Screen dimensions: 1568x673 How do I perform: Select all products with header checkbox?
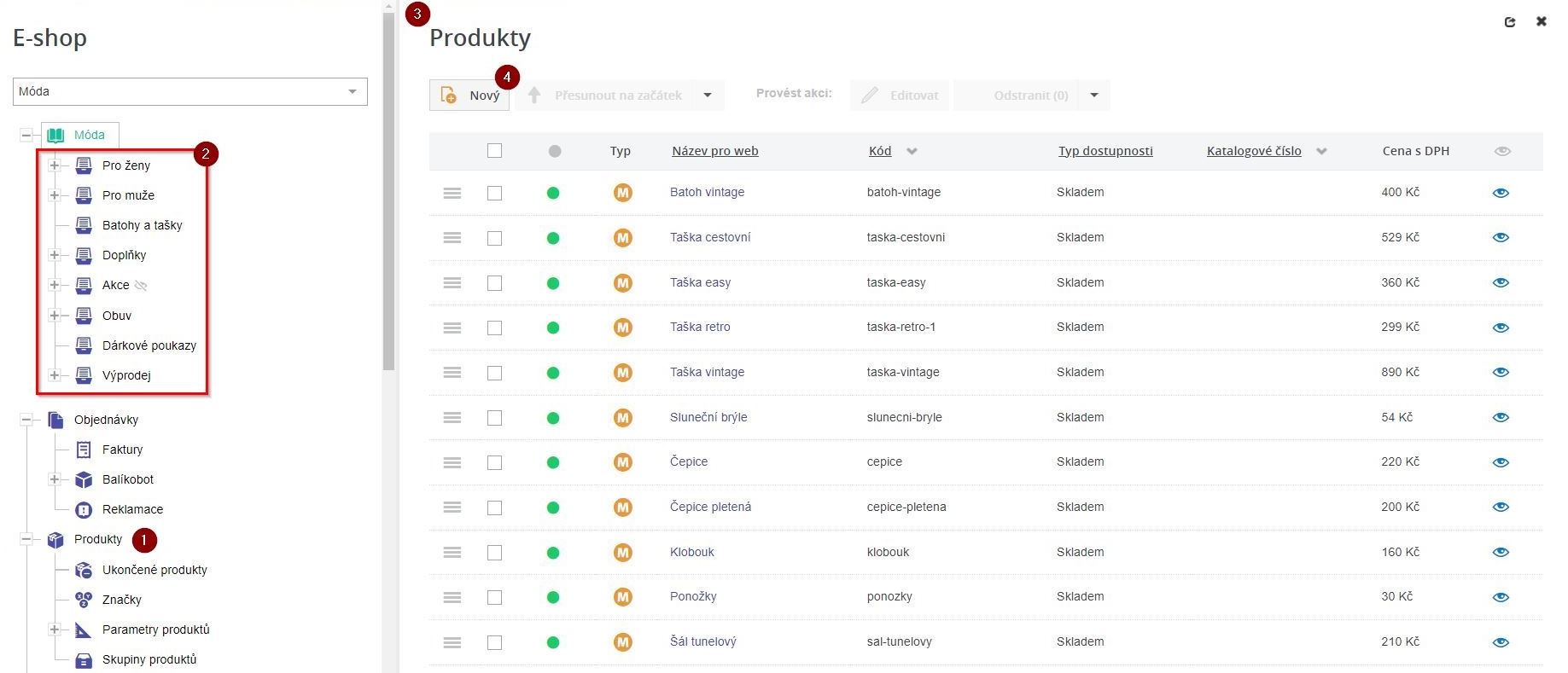click(494, 151)
